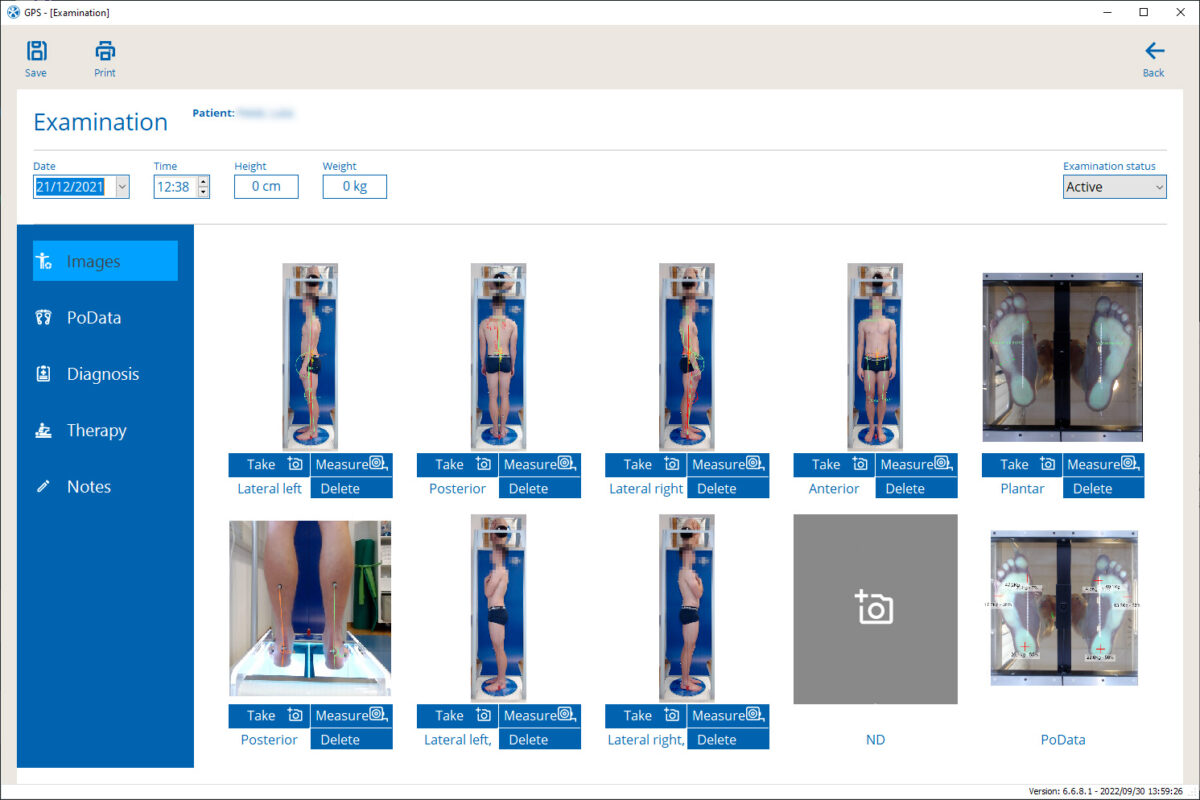Click the Height input field
Viewport: 1200px width, 800px height.
point(266,187)
